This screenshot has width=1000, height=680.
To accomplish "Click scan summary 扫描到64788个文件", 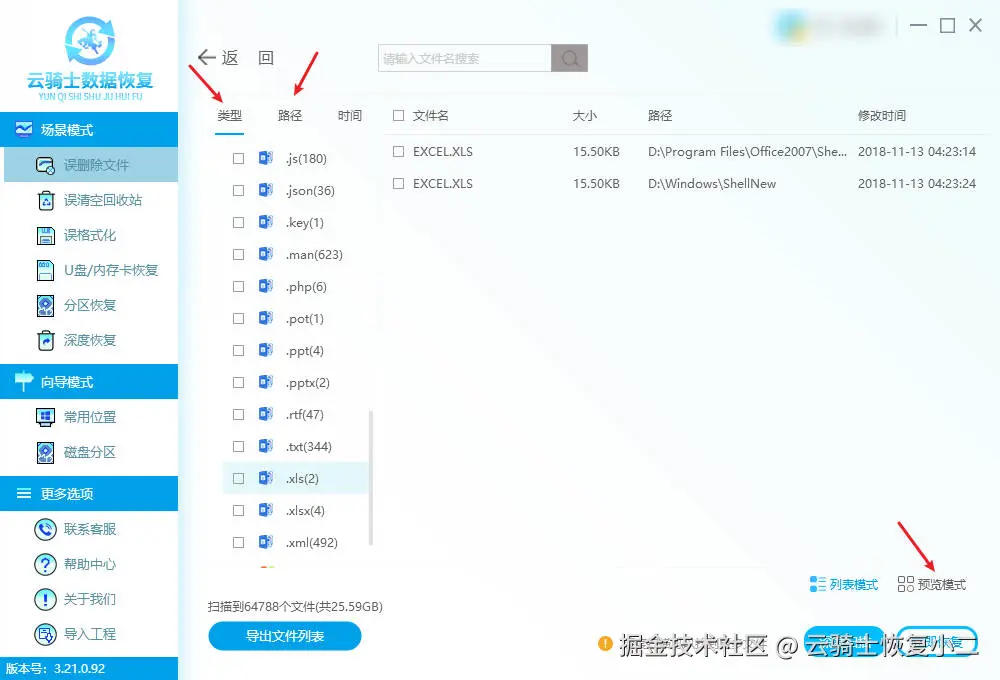I will 295,607.
